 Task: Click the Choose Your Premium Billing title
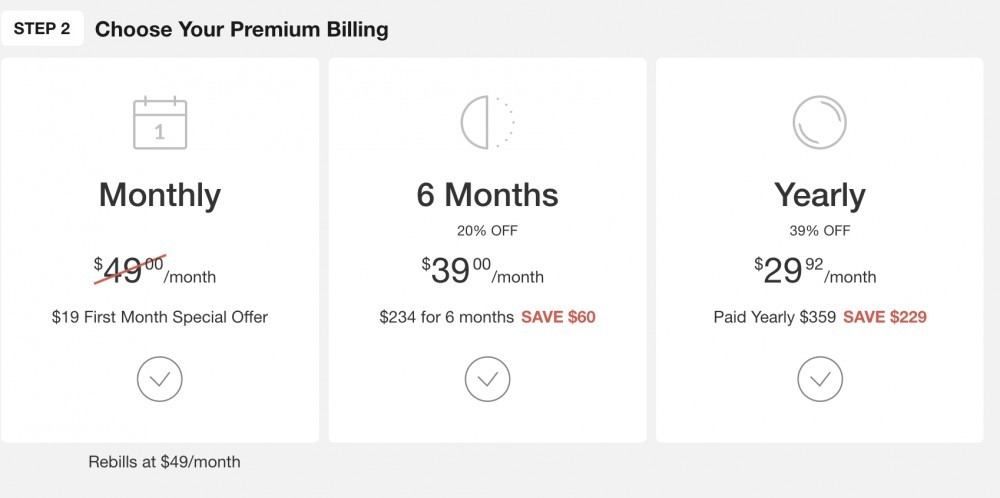click(242, 29)
